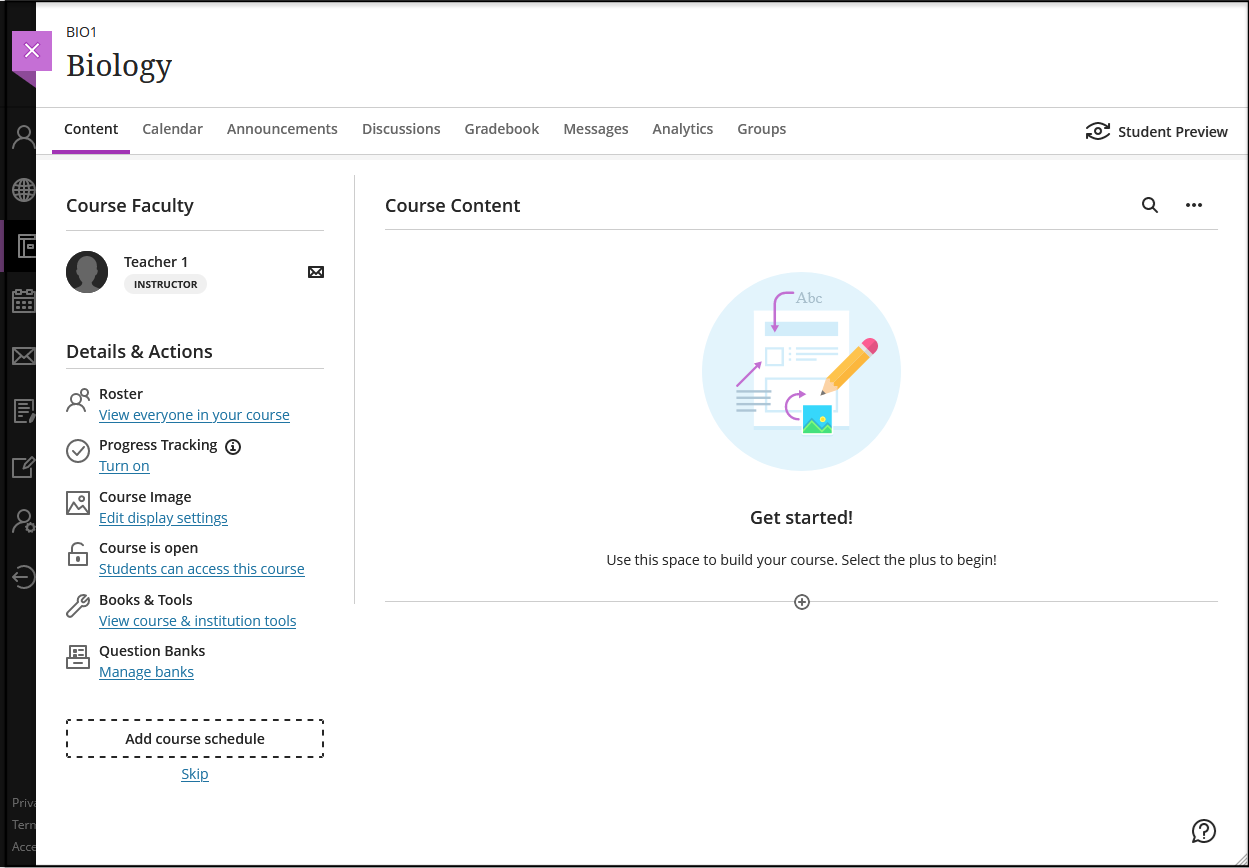Open the help question mark icon

(x=1204, y=831)
